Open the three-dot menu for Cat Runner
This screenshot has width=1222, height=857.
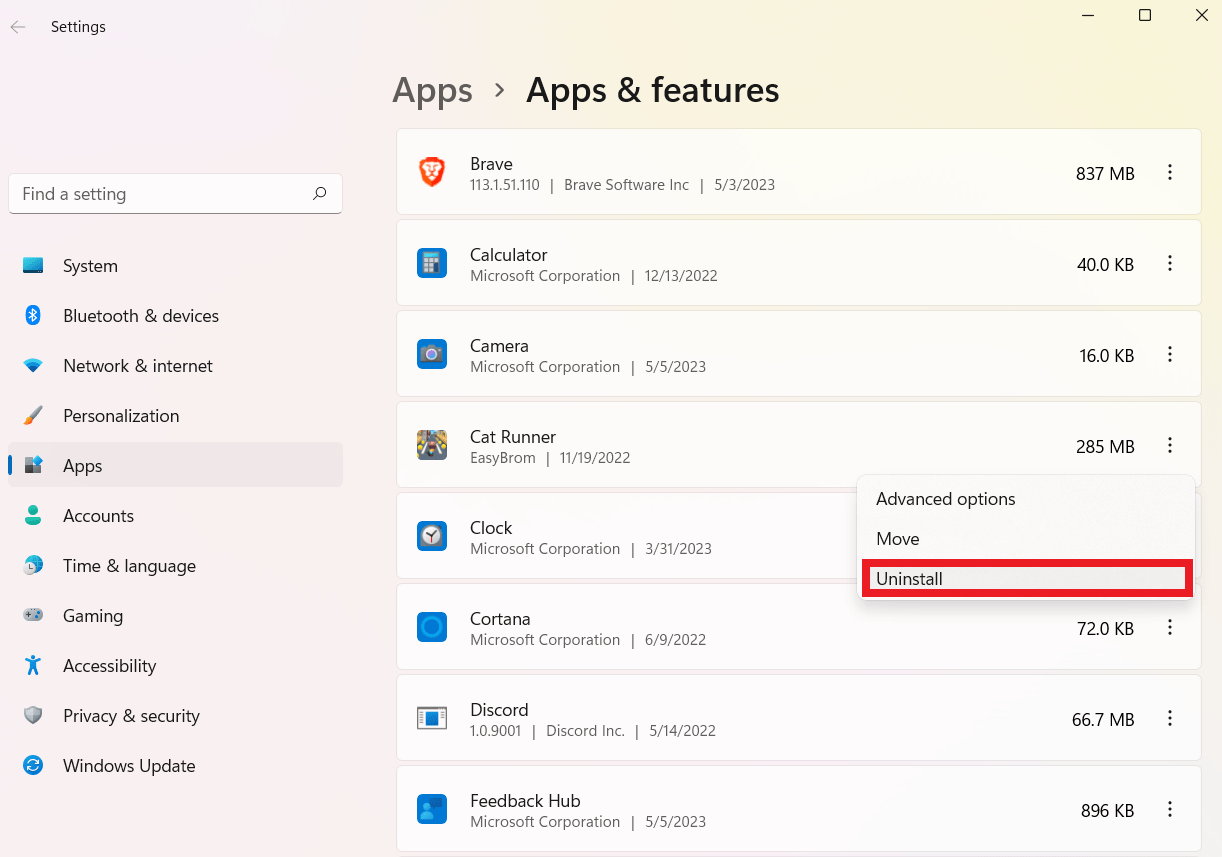[x=1170, y=446]
